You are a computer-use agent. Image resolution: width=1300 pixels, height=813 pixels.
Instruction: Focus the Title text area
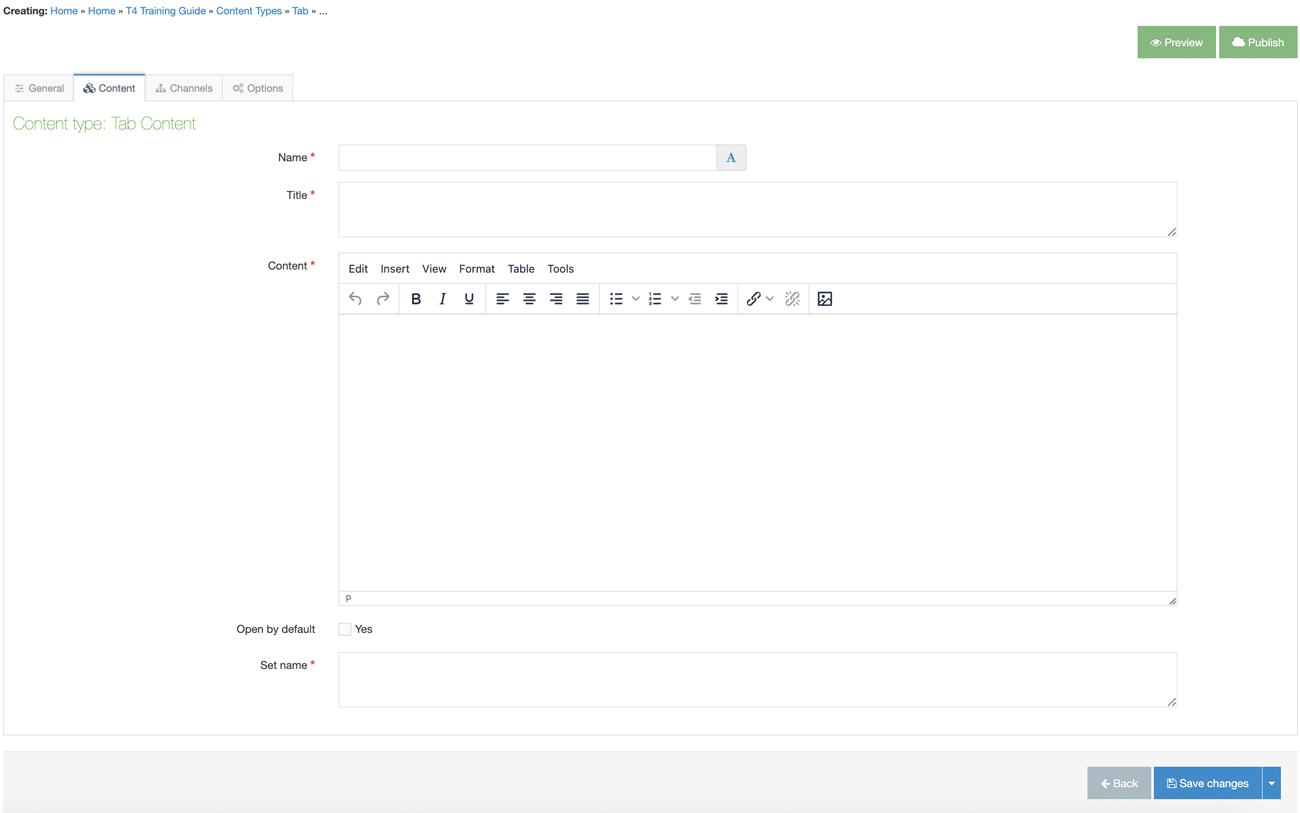click(758, 210)
